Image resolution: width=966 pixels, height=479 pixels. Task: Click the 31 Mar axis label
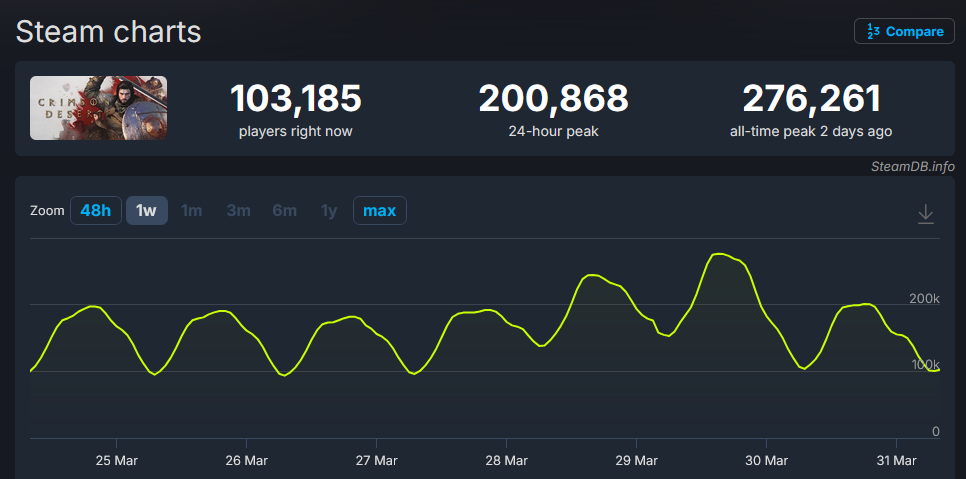896,461
